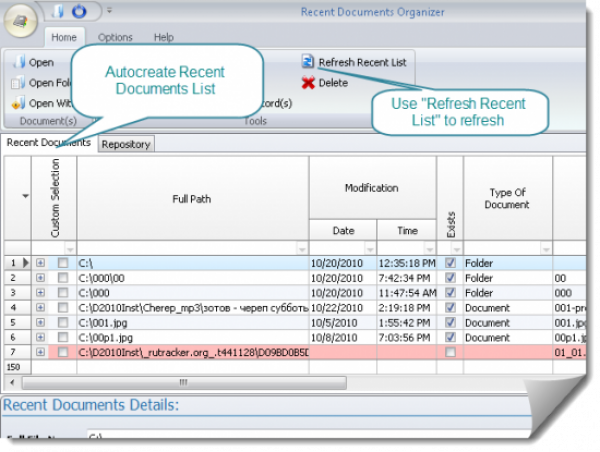Tick Custom Selection checkbox for C:\001.jpg row
This screenshot has height=452, width=600.
pos(63,323)
